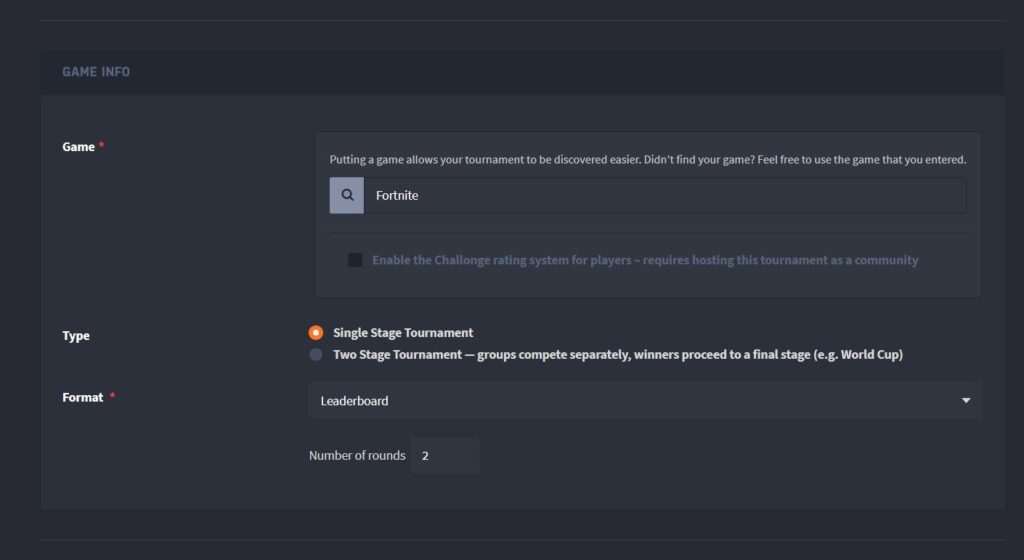Click the "Single Stage Tournament" label text

(x=403, y=333)
